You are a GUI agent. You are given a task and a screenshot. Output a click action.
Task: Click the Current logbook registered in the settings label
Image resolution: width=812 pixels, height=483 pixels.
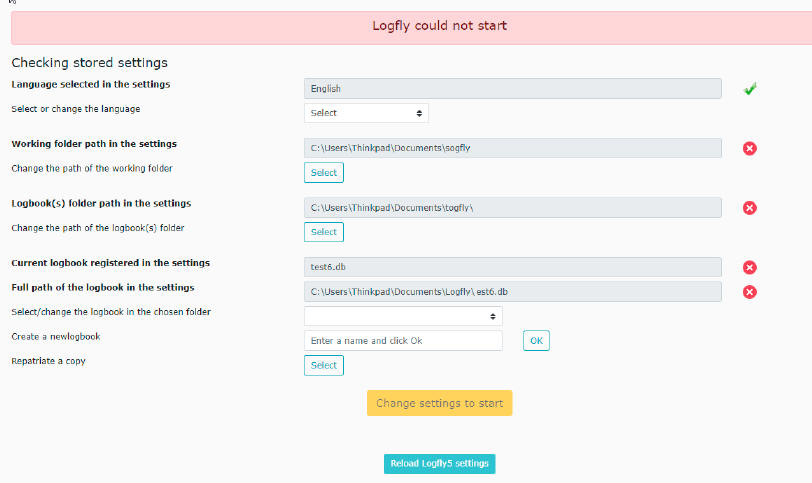click(x=110, y=263)
